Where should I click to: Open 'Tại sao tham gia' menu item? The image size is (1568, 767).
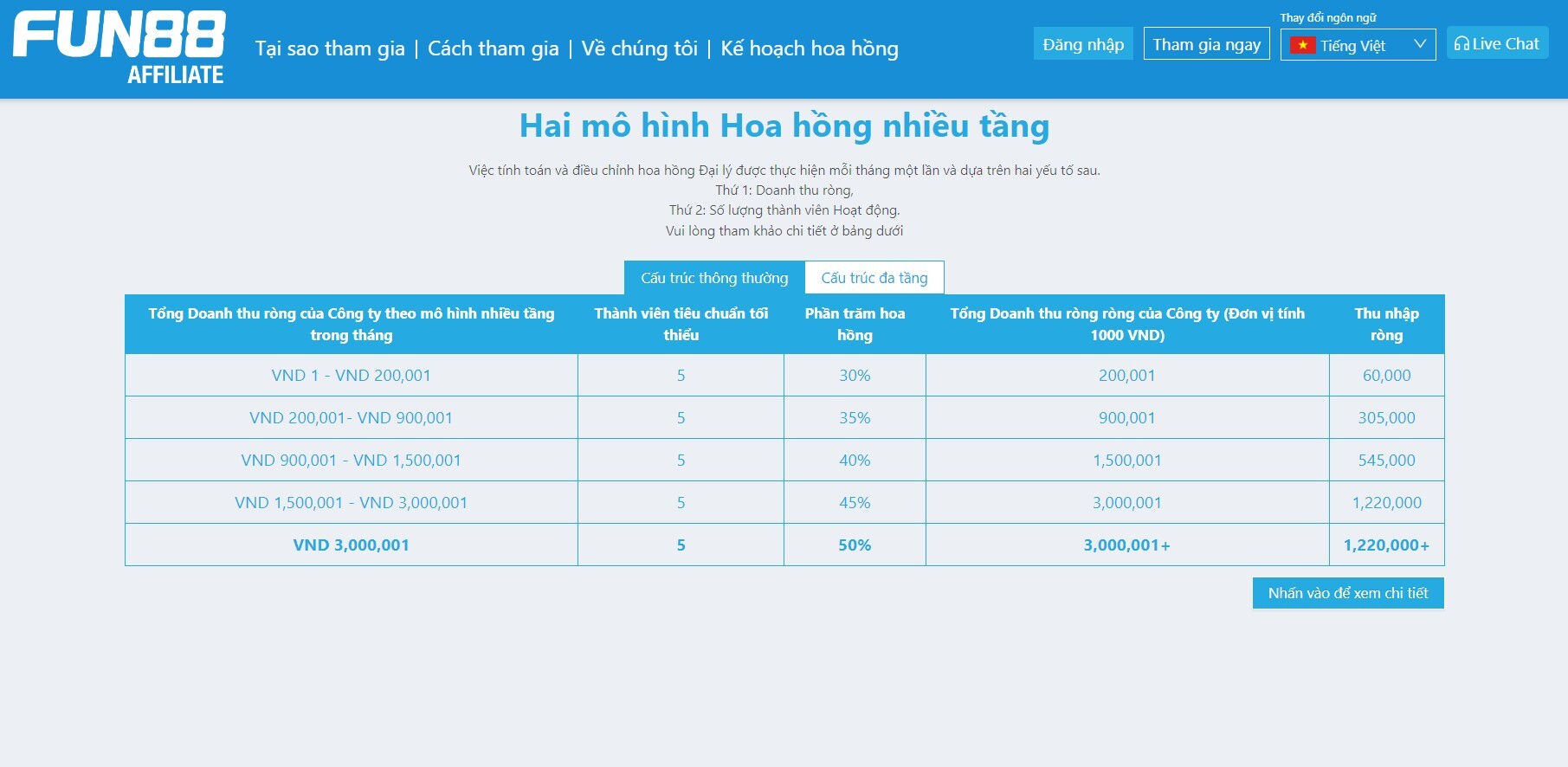pos(330,48)
